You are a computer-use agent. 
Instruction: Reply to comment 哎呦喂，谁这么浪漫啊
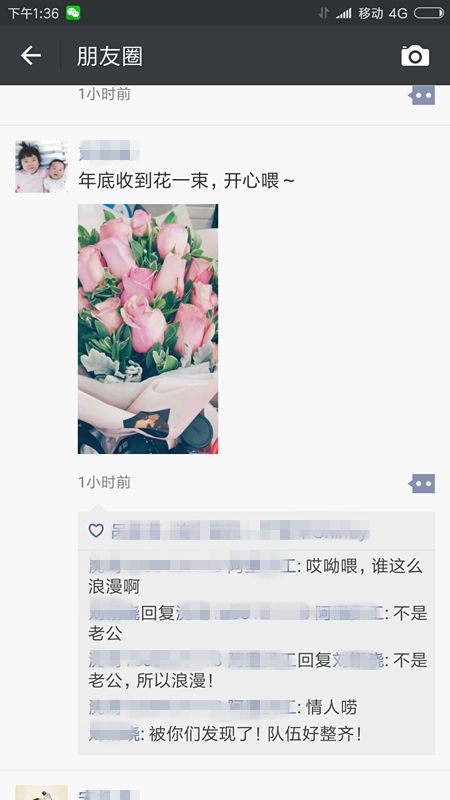[256, 576]
